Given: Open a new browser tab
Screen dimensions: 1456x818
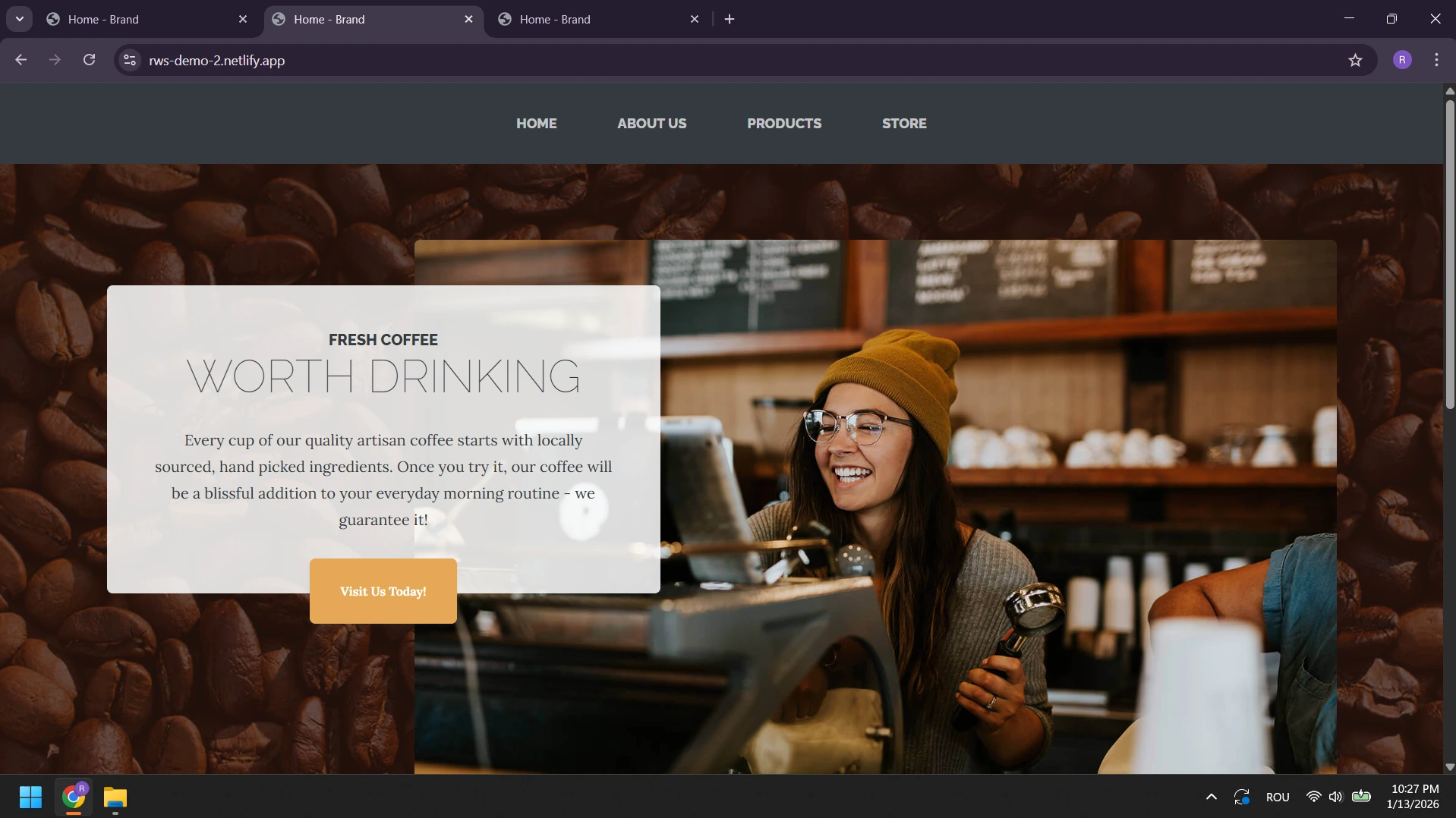Looking at the screenshot, I should click(x=730, y=19).
